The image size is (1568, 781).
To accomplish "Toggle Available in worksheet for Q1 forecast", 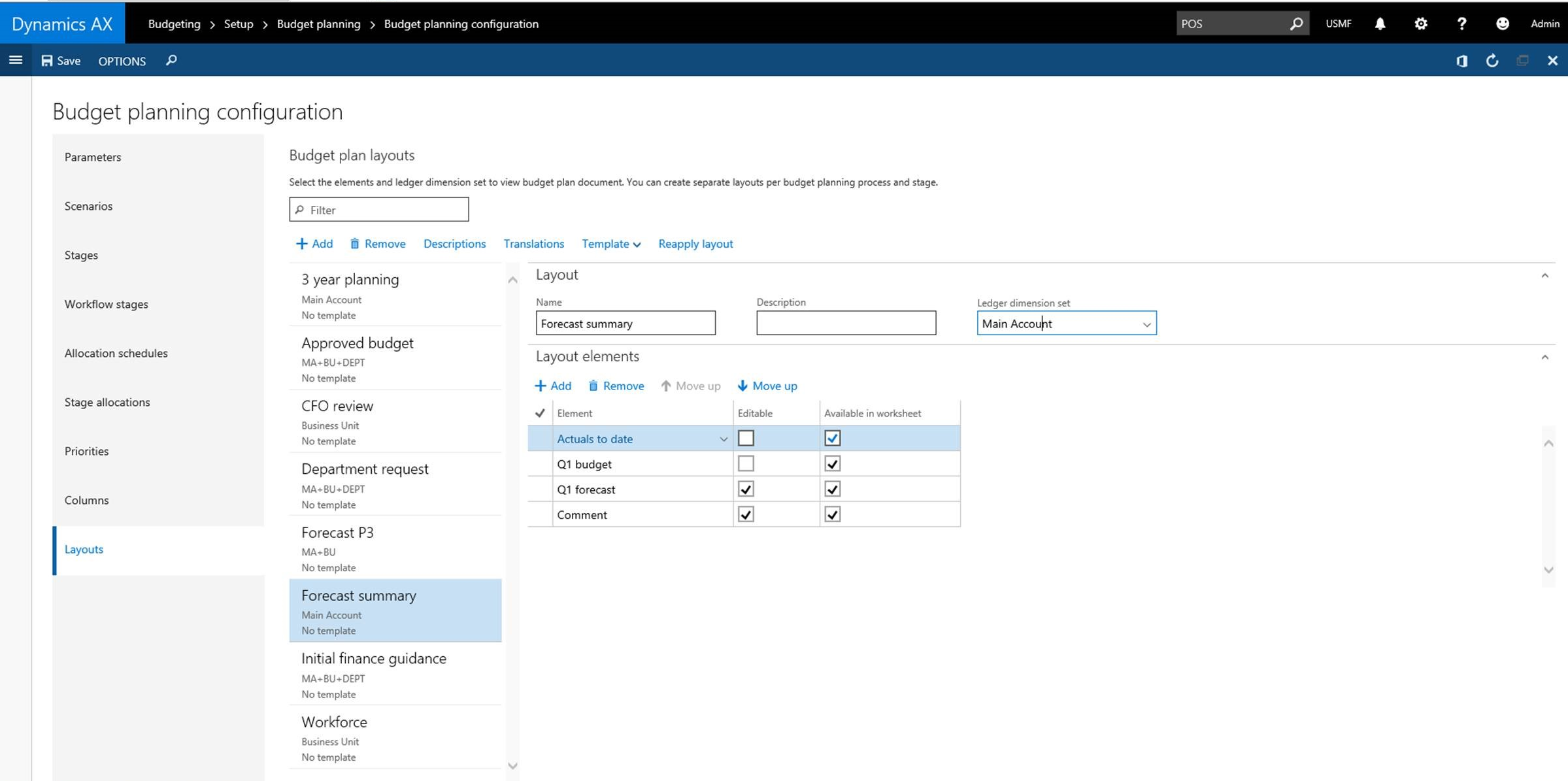I will coord(832,489).
